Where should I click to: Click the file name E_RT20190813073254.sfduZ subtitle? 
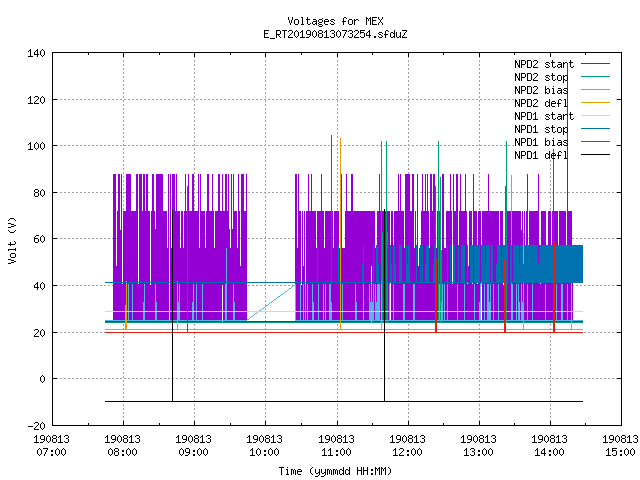(x=335, y=34)
